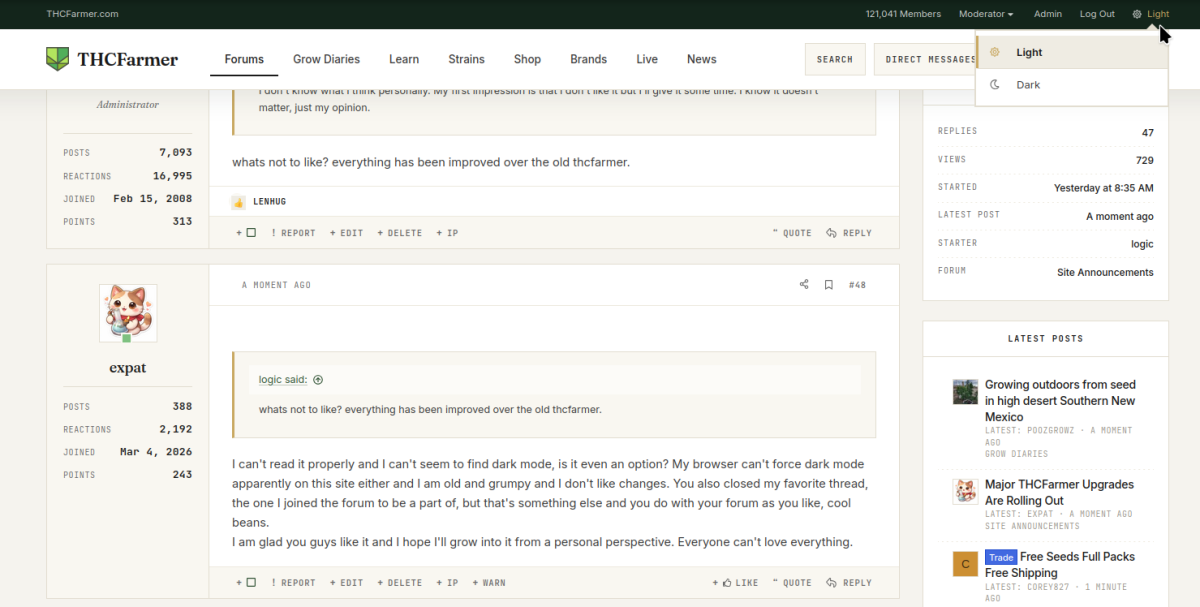
Task: Open expat's cat avatar
Action: pyautogui.click(x=128, y=312)
